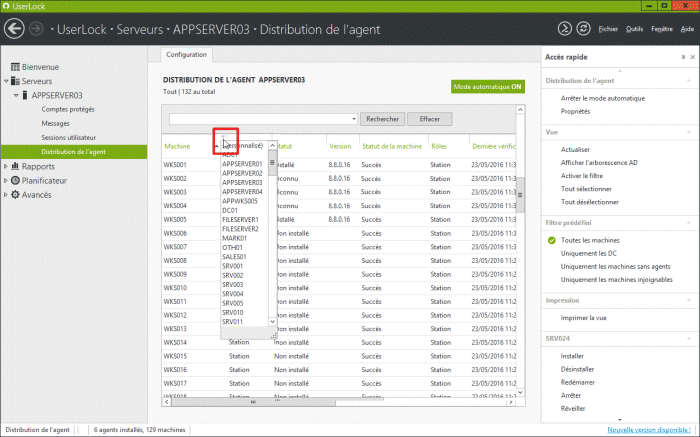Select Uniquement les machines injoignables
This screenshot has height=437, width=700.
(x=617, y=280)
